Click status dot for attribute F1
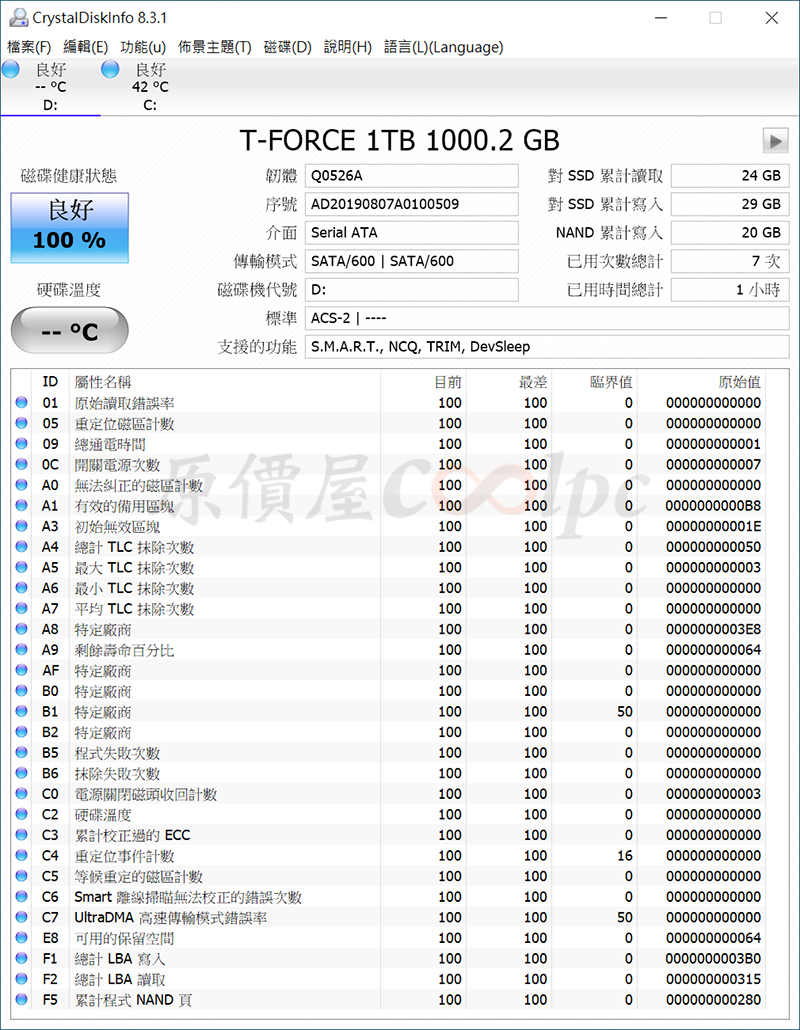The height and width of the screenshot is (1030, 800). (22, 958)
